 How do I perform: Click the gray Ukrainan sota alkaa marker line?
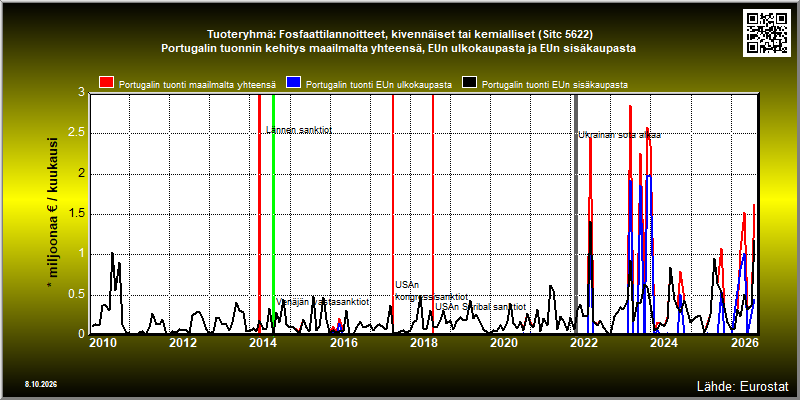click(x=576, y=214)
